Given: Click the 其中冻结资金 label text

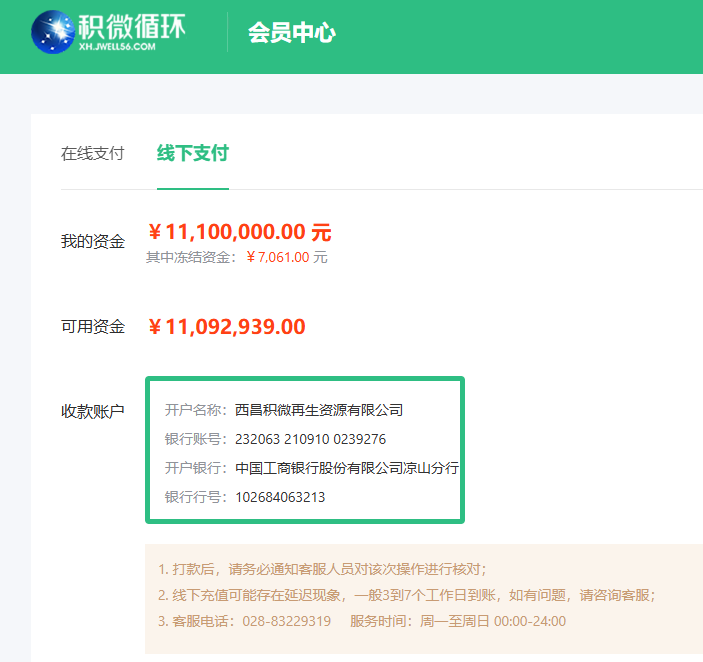Looking at the screenshot, I should (x=191, y=258).
